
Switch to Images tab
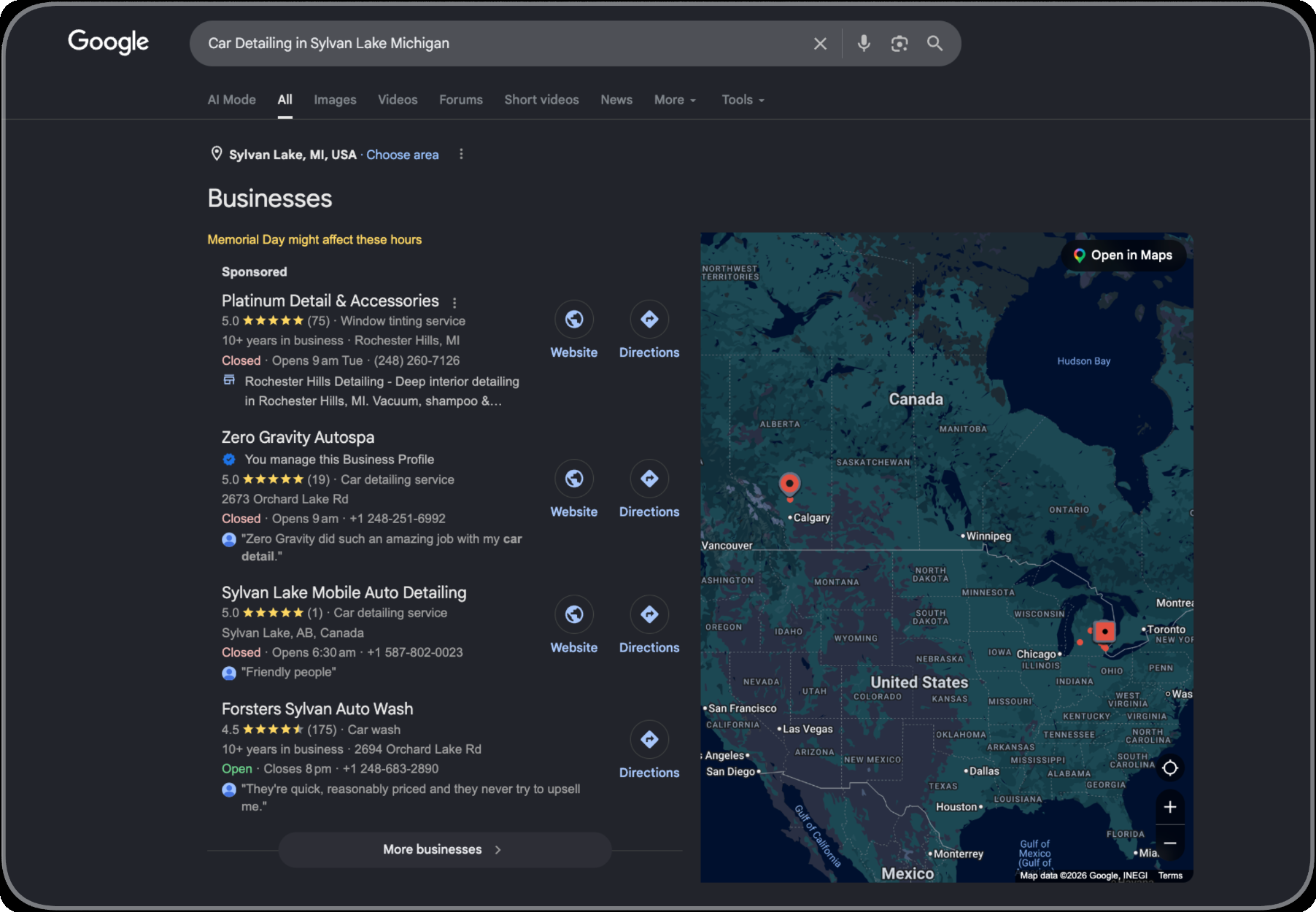[335, 100]
